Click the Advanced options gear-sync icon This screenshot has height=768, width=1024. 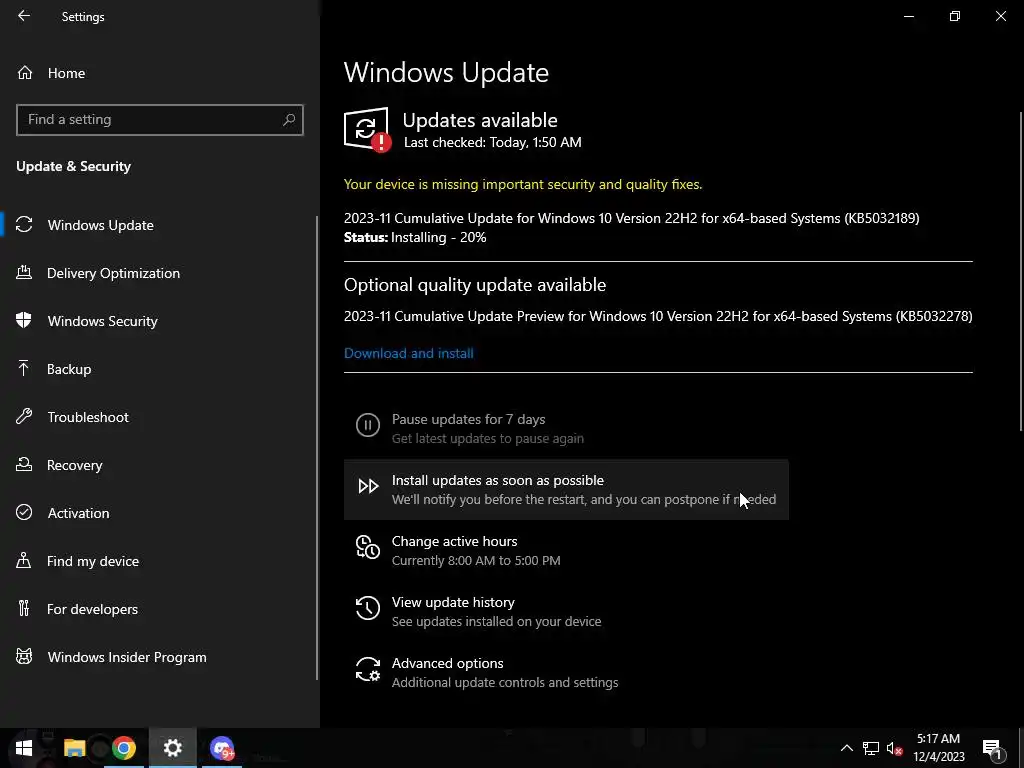pos(368,669)
